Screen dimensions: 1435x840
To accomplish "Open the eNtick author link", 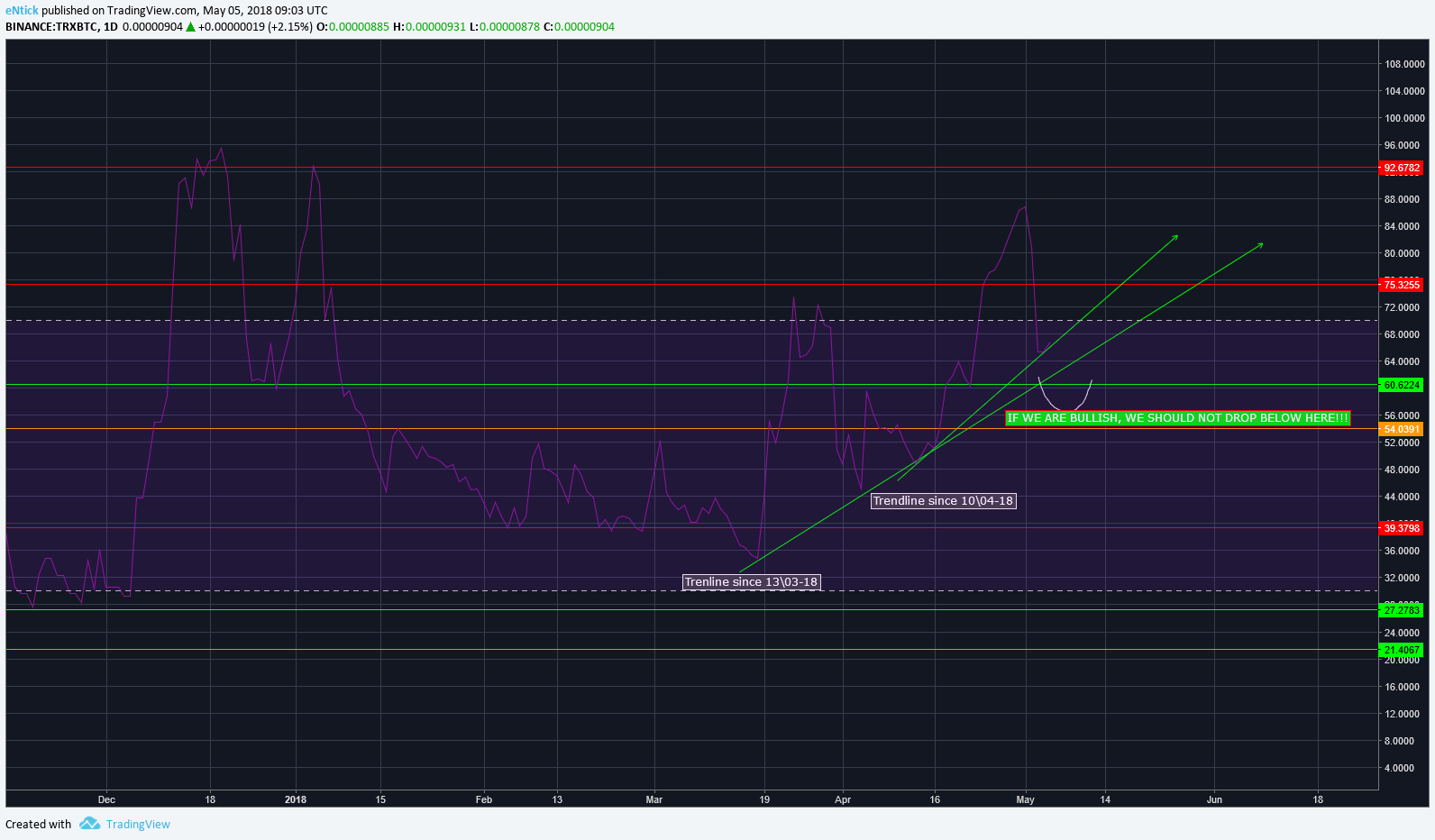I will (x=22, y=11).
